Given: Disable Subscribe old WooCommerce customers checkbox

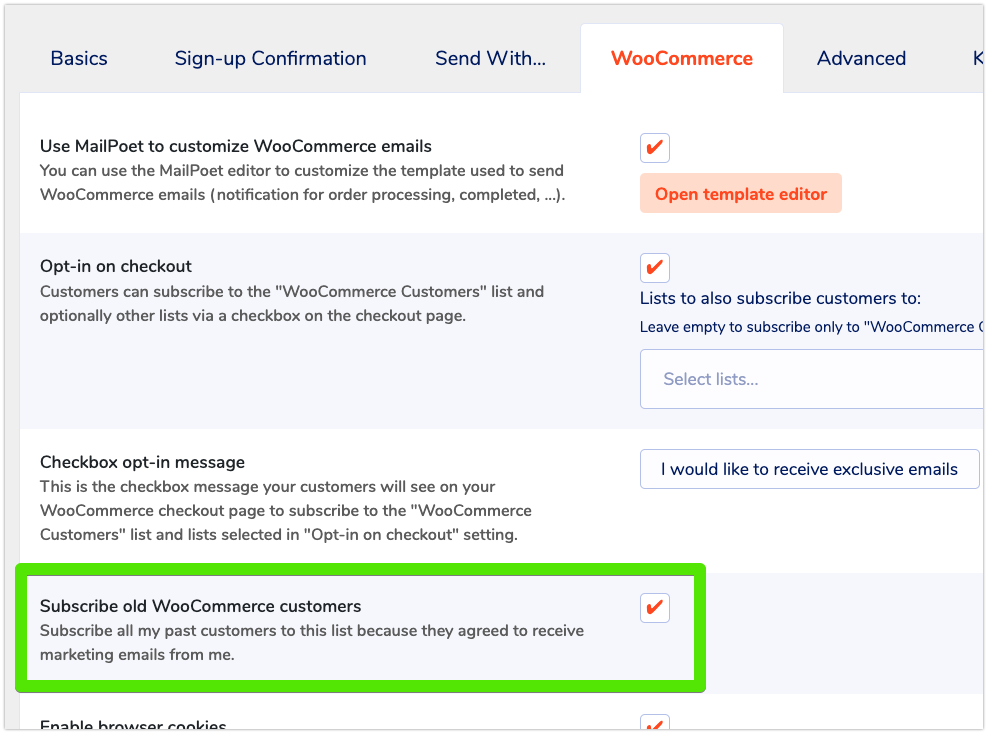Looking at the screenshot, I should pyautogui.click(x=655, y=607).
